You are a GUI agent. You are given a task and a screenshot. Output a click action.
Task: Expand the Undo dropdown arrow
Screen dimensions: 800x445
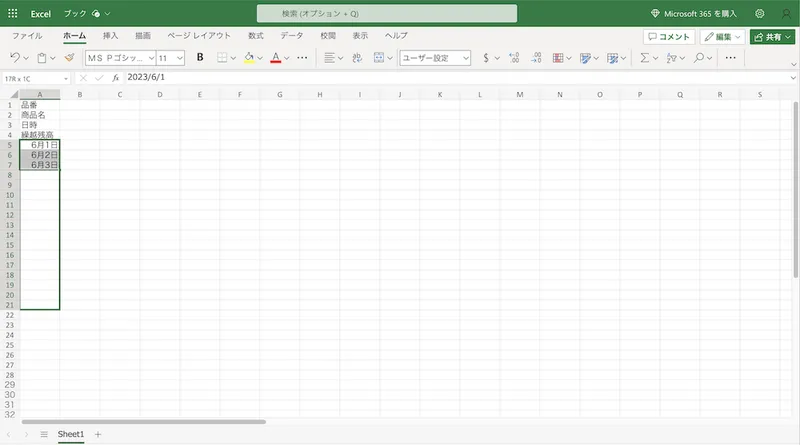point(26,58)
